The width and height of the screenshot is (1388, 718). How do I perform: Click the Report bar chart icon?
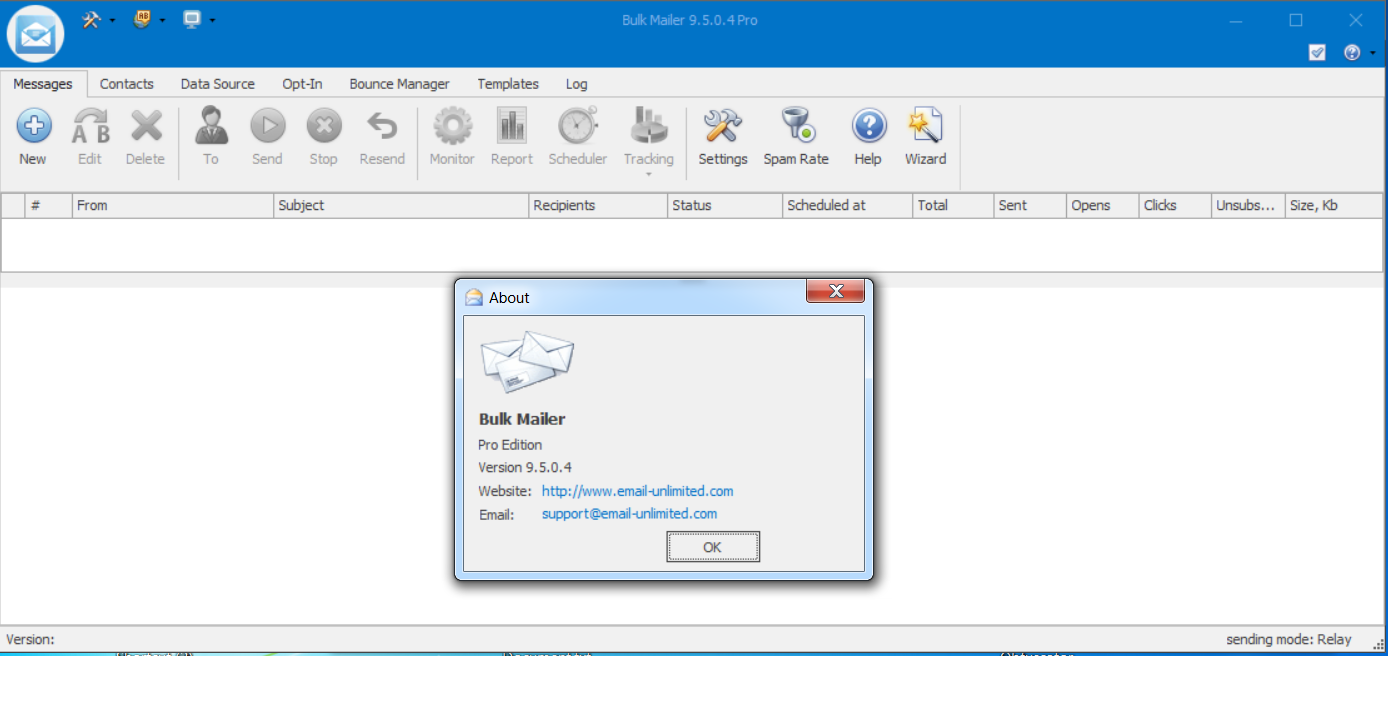[511, 127]
